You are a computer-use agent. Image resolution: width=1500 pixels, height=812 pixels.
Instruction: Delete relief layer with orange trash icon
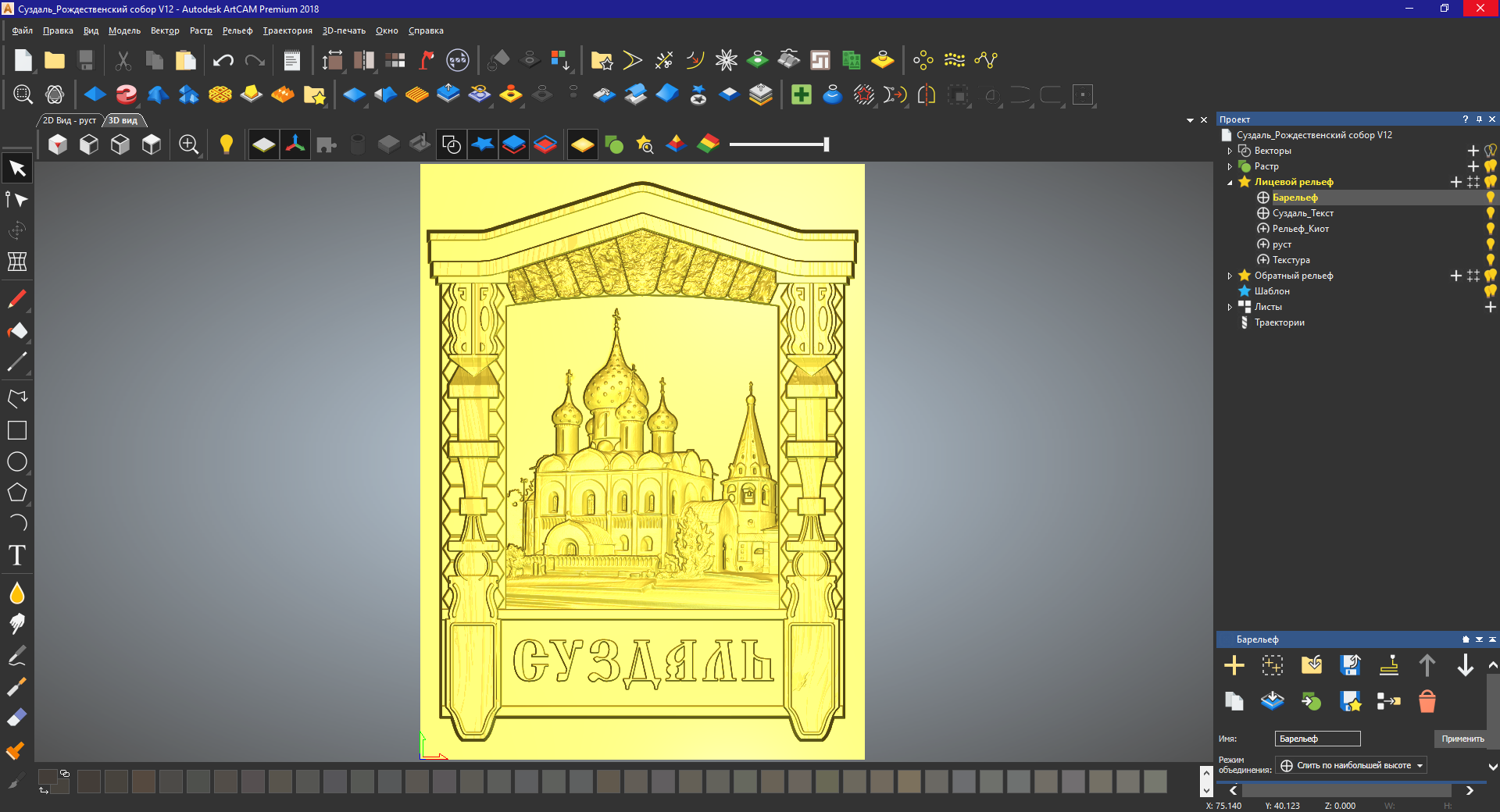pos(1427,701)
